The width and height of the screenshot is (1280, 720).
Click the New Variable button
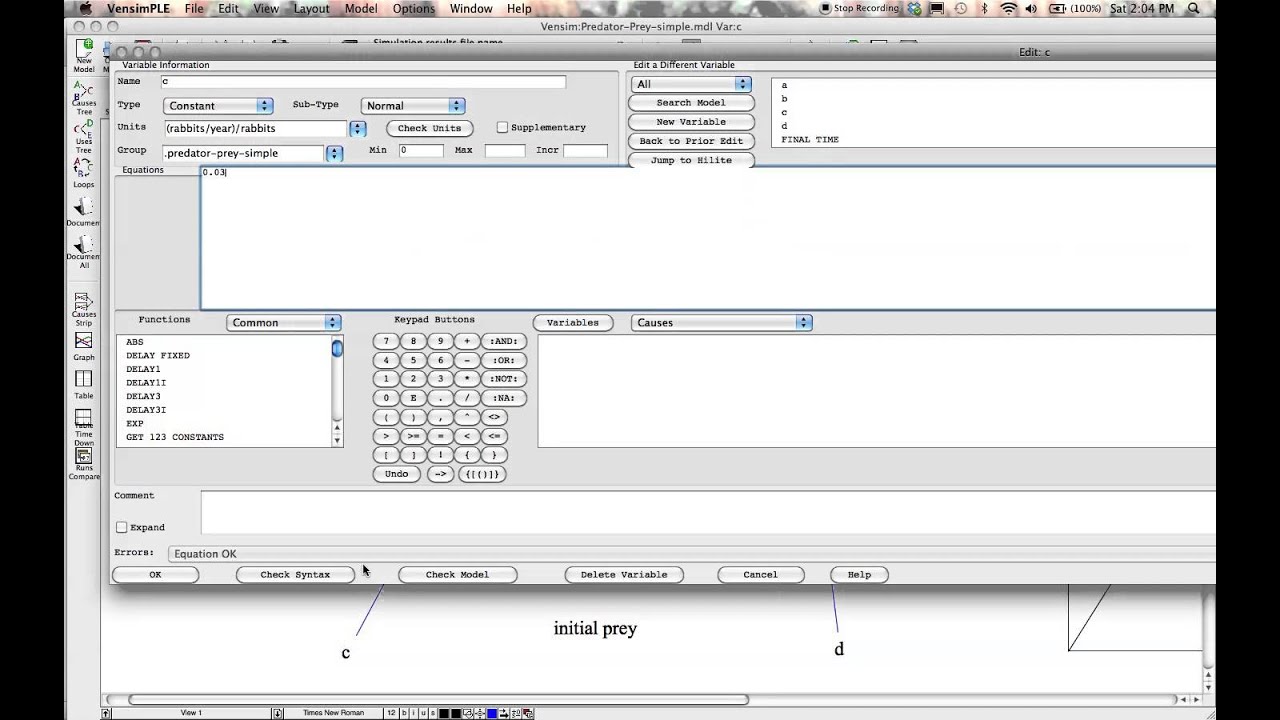tap(691, 122)
